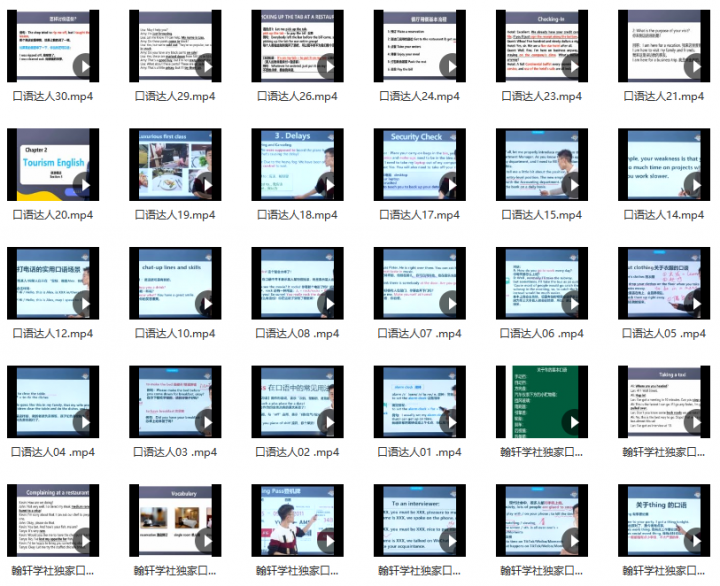Viewport: 720px width, 586px height.
Task: Start playback of 口语达人24.mp4
Action: coord(450,67)
